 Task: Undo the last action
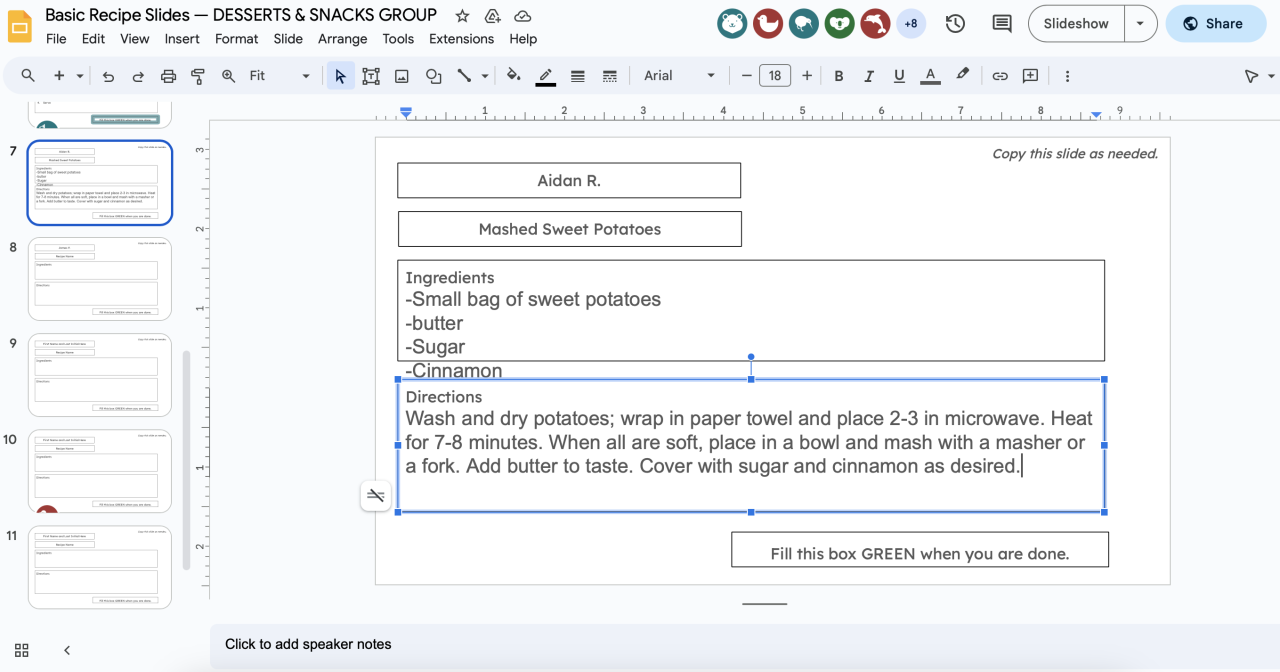108,76
